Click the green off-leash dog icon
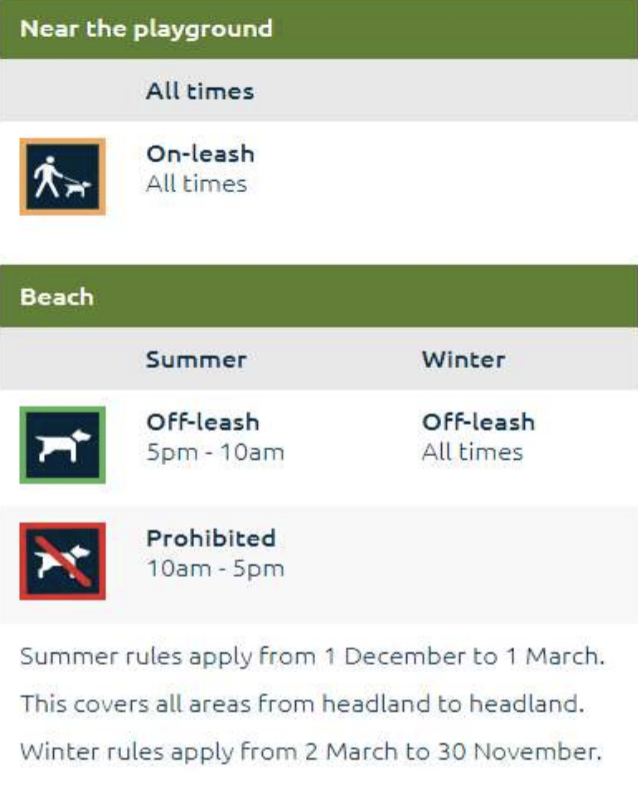 tap(62, 445)
